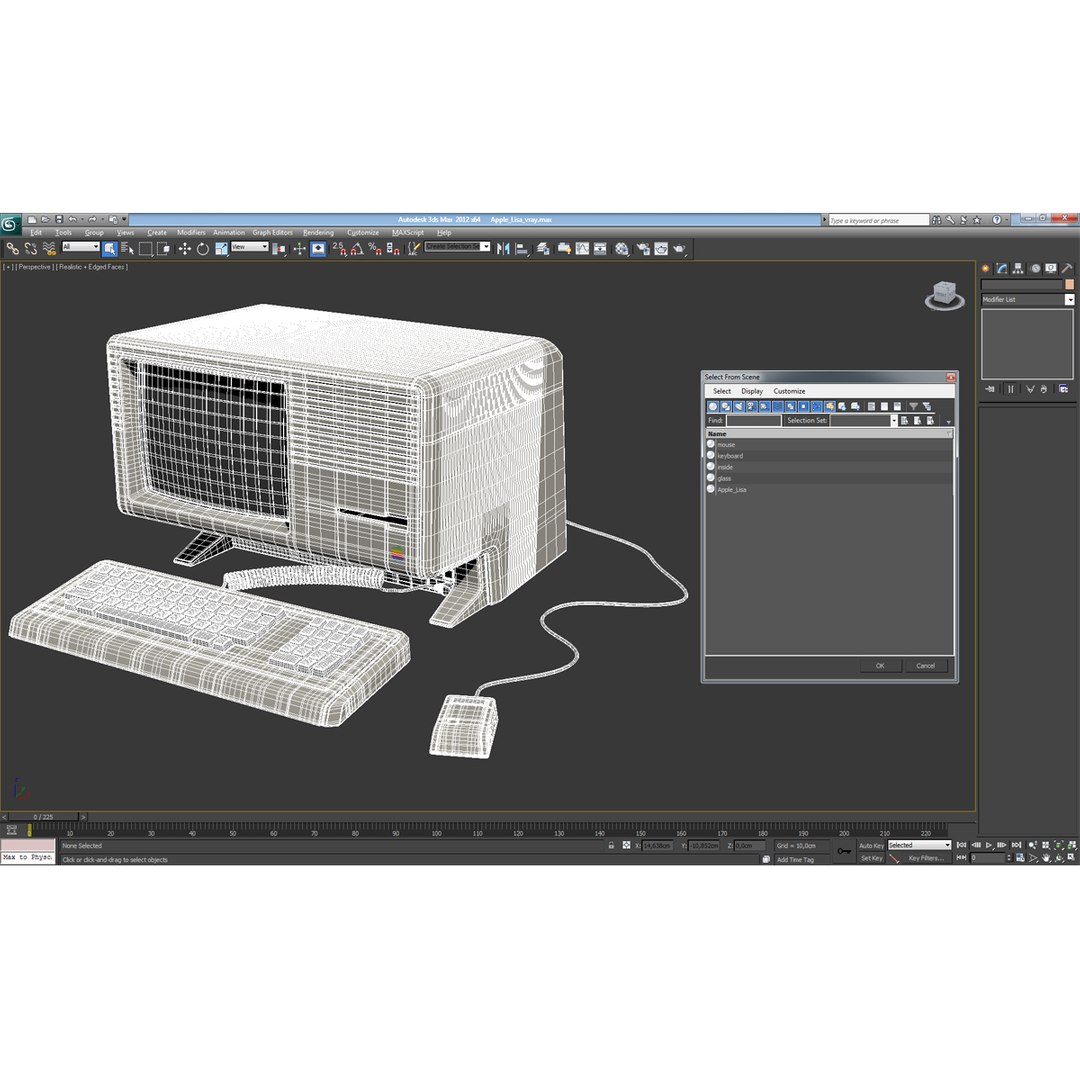Click the Align tool
This screenshot has width=1080, height=1080.
point(521,249)
